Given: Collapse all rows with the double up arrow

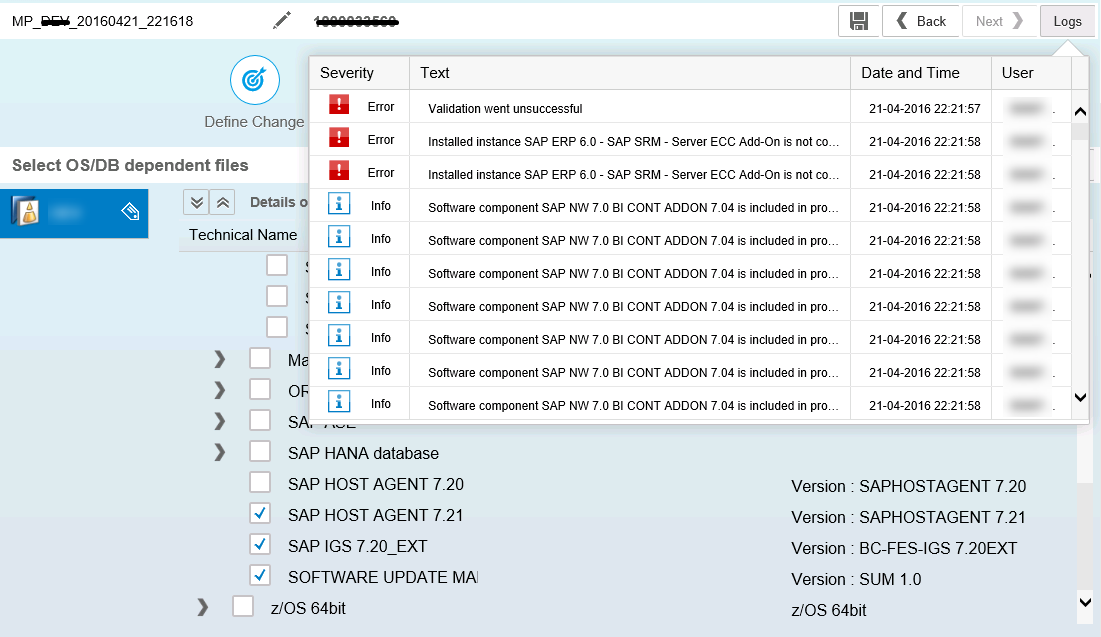Looking at the screenshot, I should point(223,202).
